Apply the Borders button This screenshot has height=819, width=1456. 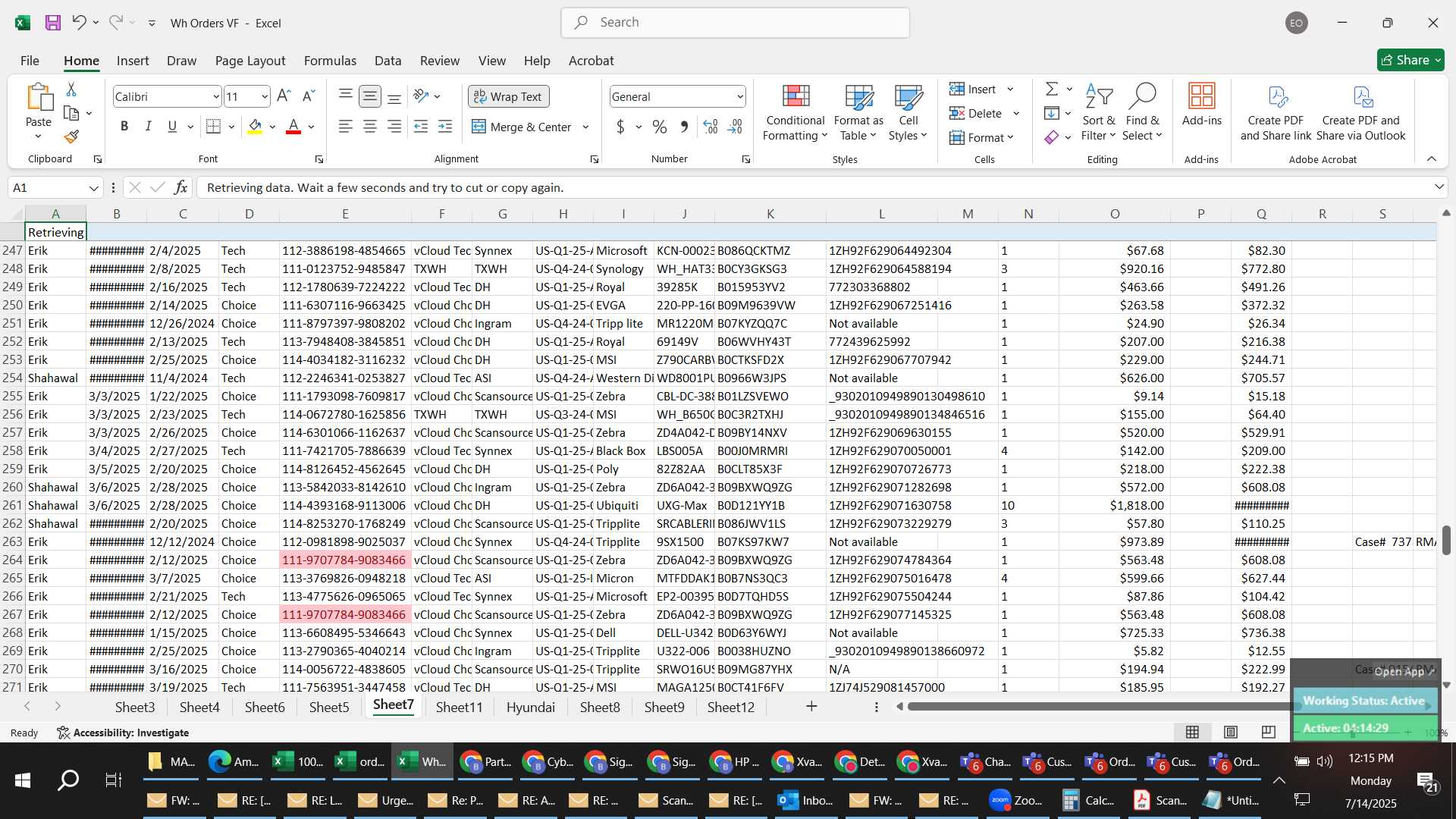point(214,127)
